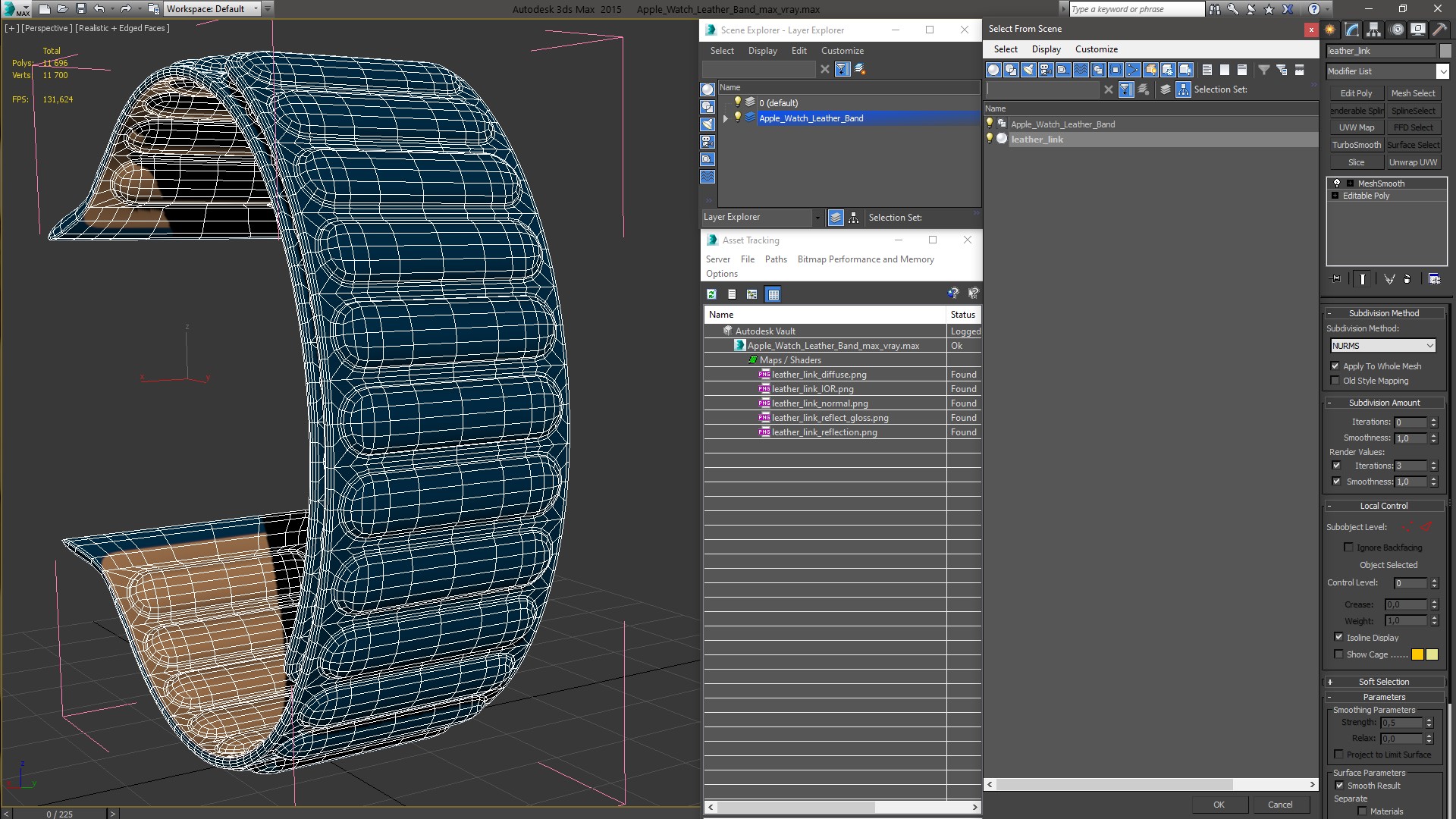Expand the Editable Poly plus sign

coord(1335,196)
